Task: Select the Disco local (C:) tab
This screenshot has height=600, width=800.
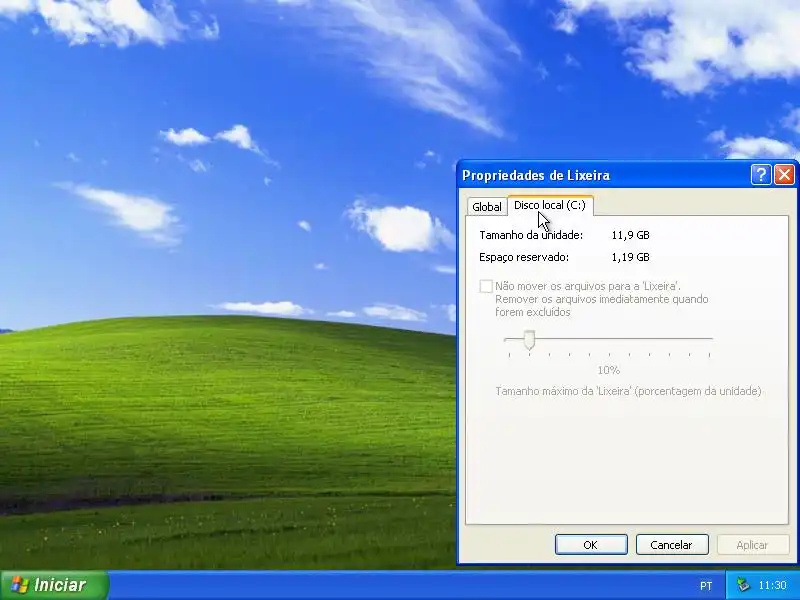Action: point(550,205)
